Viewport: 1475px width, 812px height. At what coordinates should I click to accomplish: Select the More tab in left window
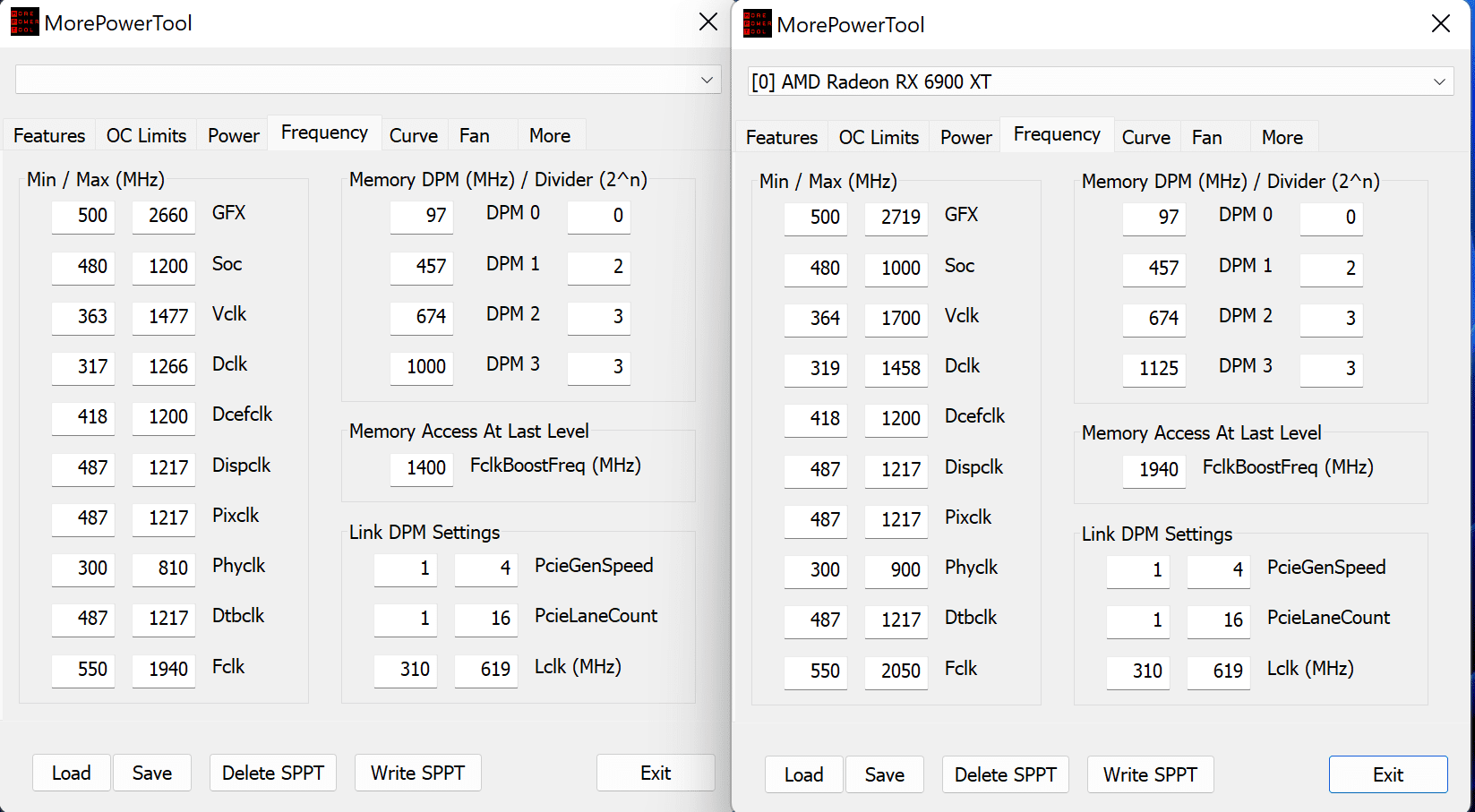550,135
